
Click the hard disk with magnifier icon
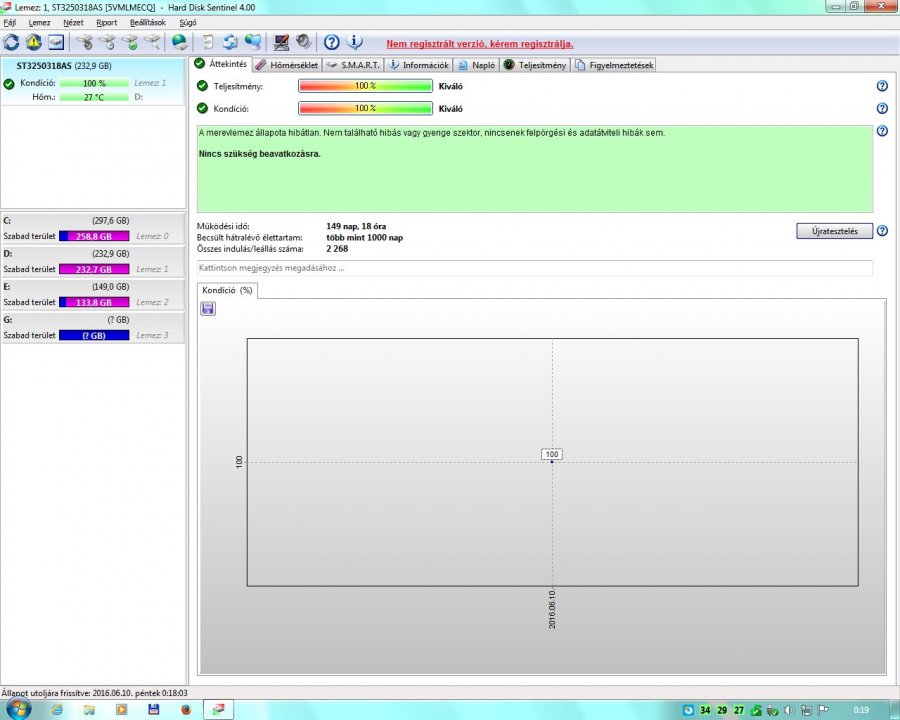click(152, 42)
